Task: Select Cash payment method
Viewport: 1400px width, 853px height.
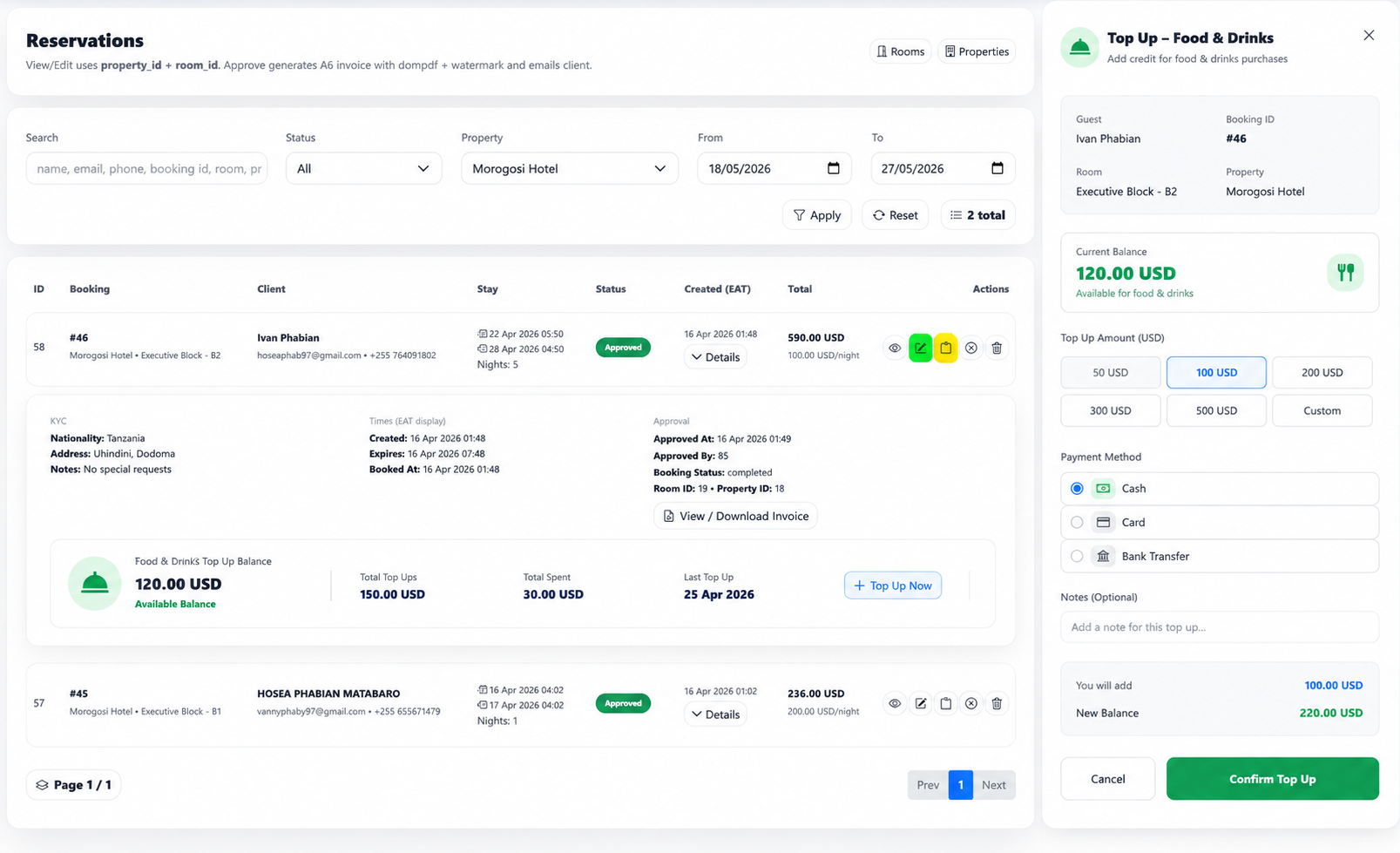Action: [1219, 488]
